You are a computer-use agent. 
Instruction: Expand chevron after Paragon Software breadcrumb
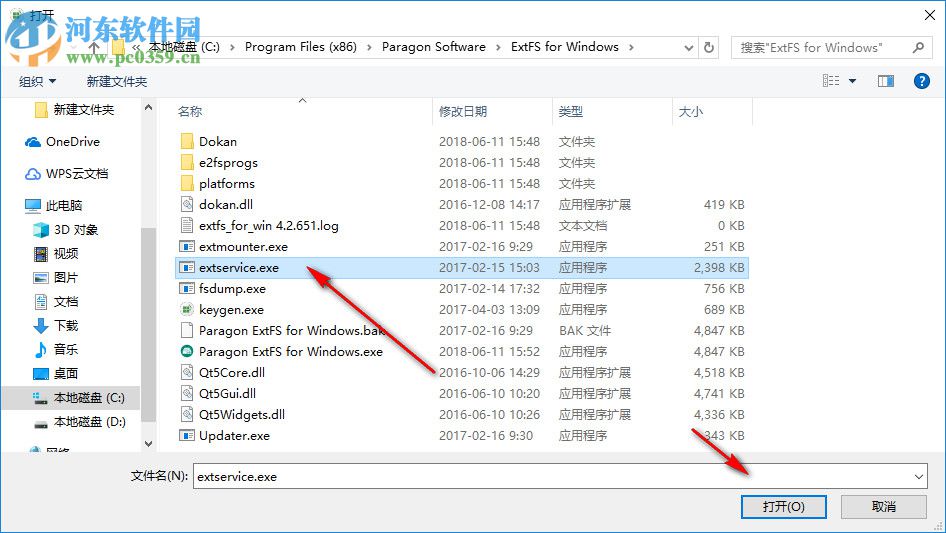point(498,47)
